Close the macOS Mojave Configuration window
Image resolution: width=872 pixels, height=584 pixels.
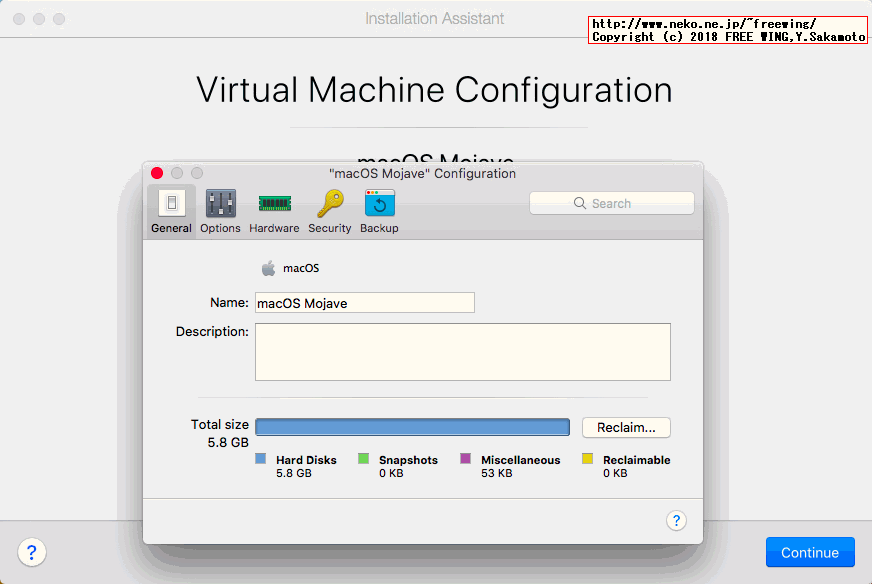point(157,173)
